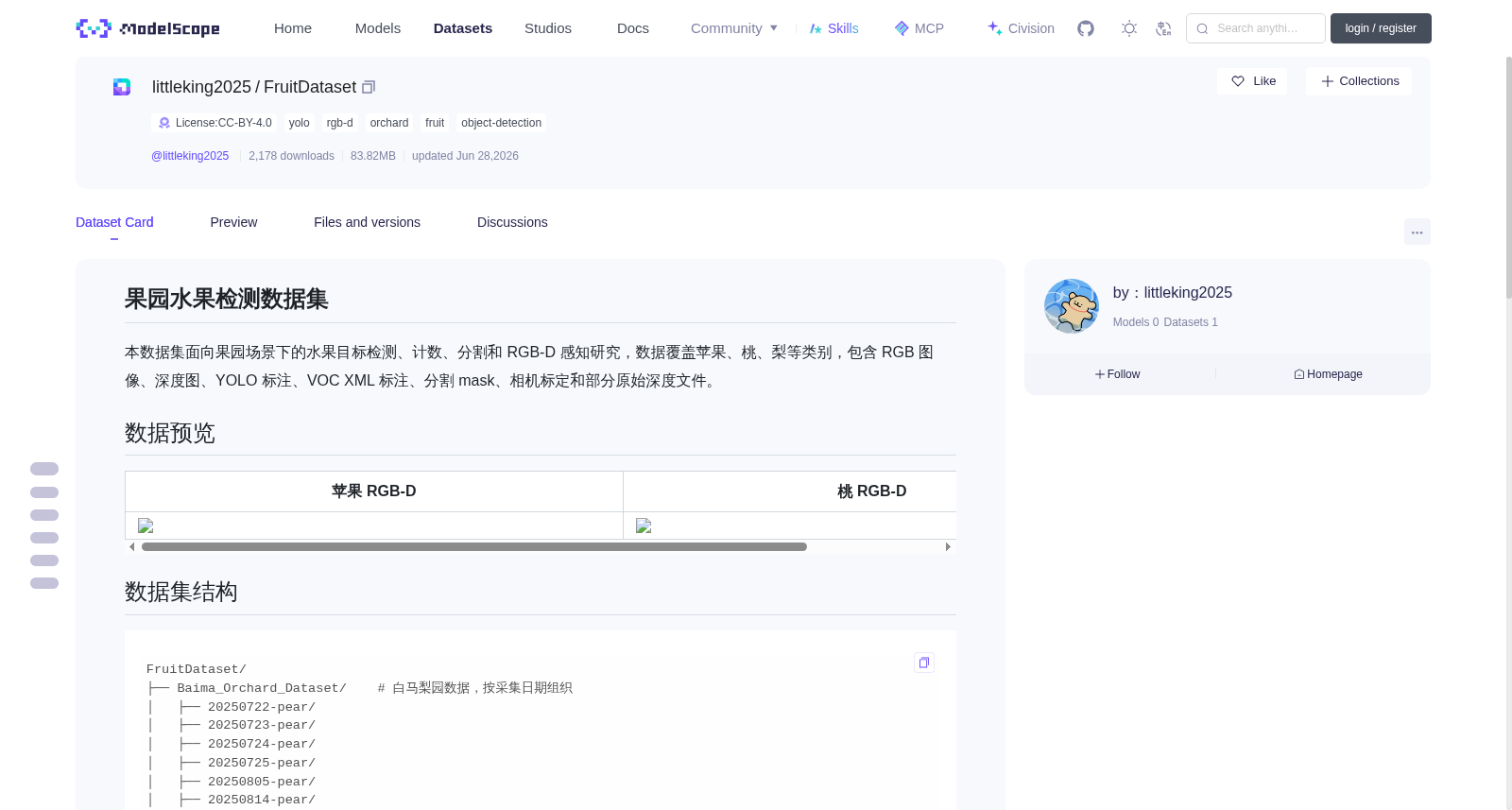1512x810 pixels.
Task: Expand the Community dropdown menu
Action: (x=734, y=28)
